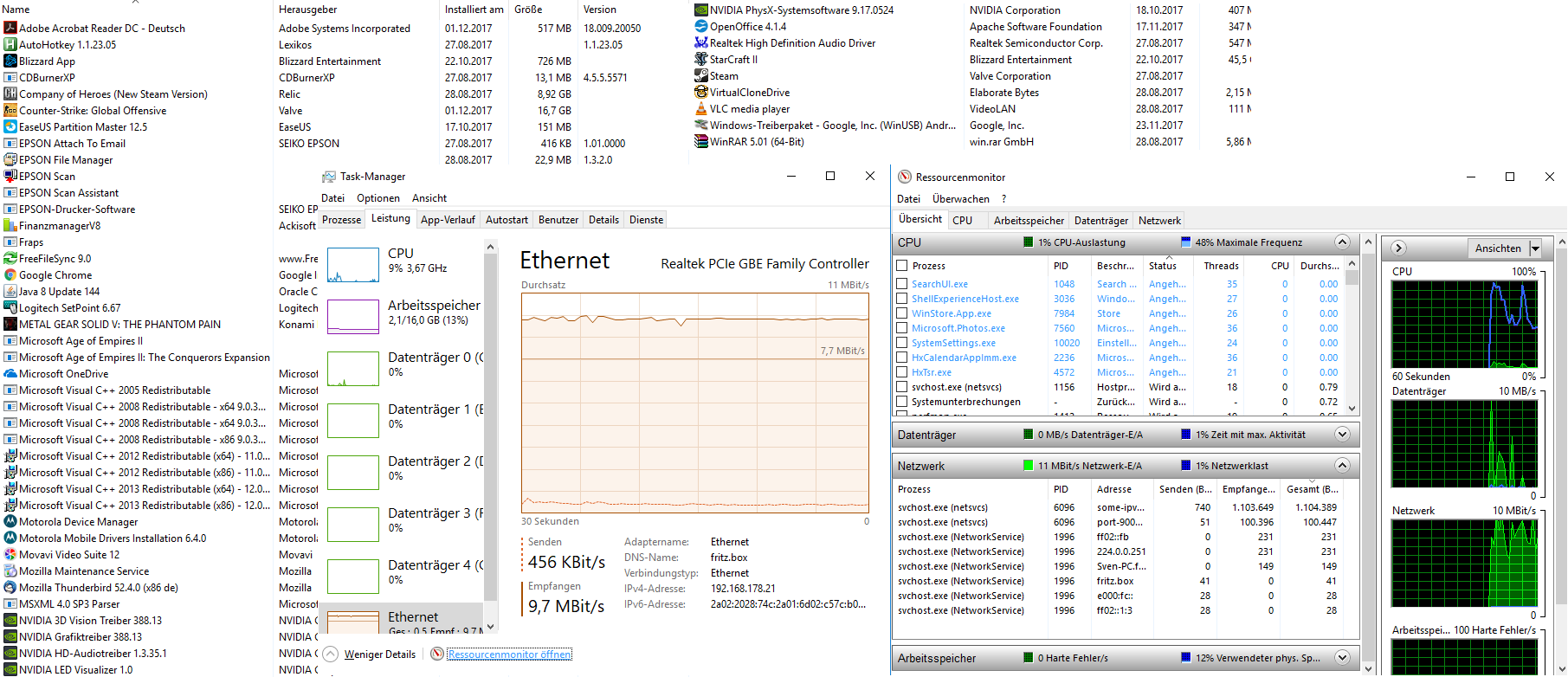Select the Datenträger 0 performance thumbnail
The width and height of the screenshot is (1568, 677).
tap(352, 369)
